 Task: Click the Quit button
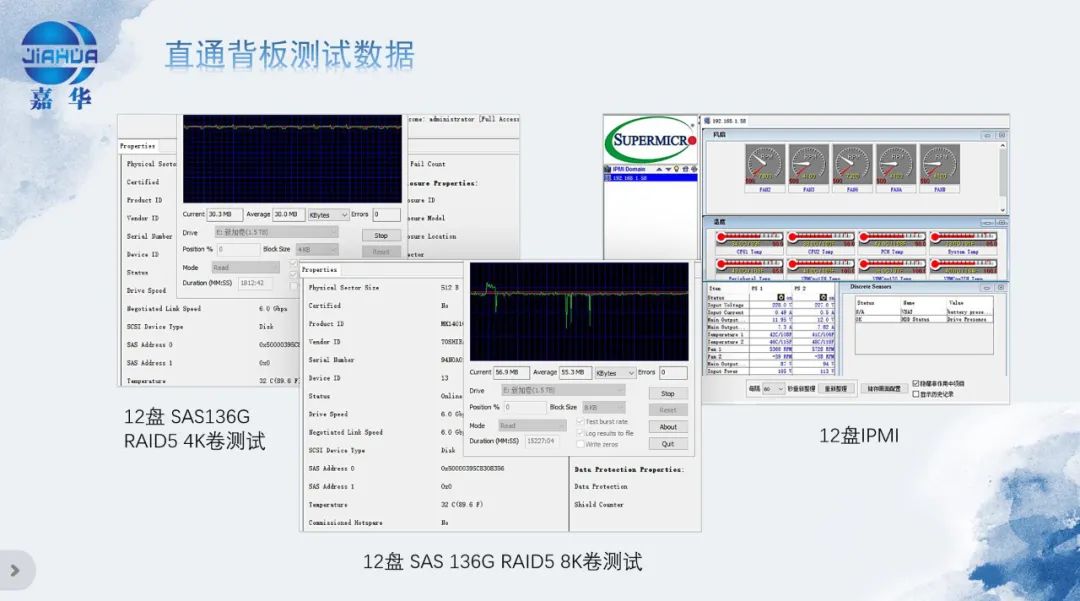click(667, 444)
